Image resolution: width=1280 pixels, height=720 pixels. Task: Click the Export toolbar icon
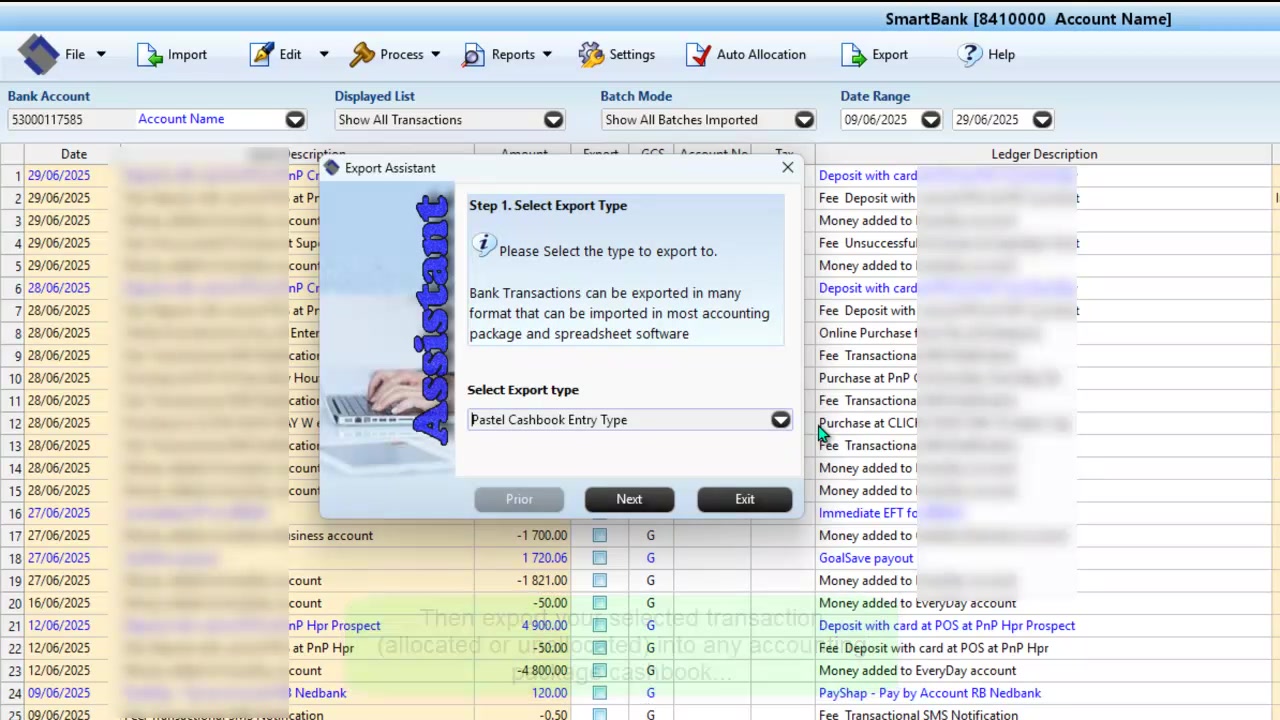pos(875,54)
